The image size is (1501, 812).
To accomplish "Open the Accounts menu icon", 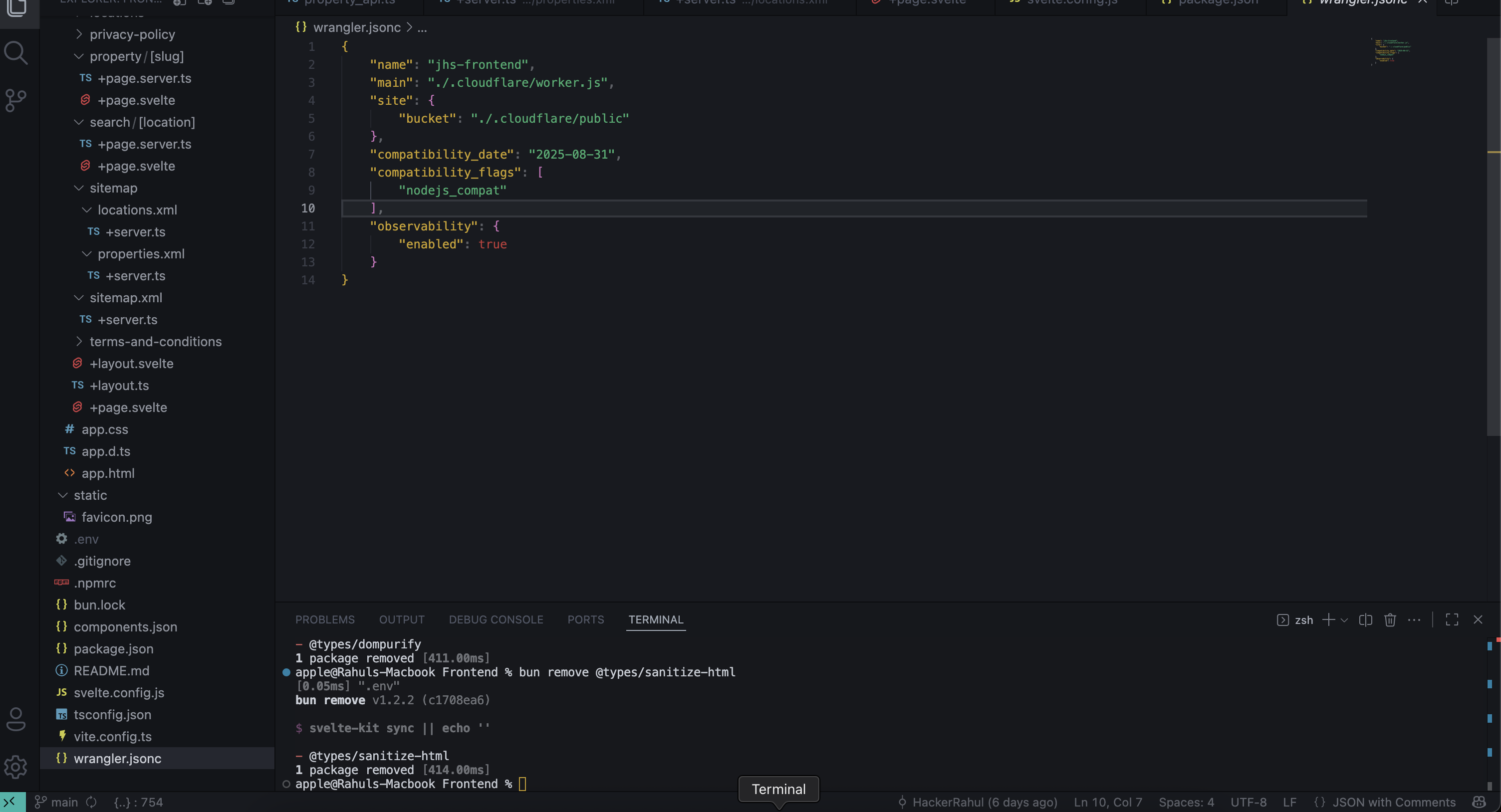I will pos(16,719).
